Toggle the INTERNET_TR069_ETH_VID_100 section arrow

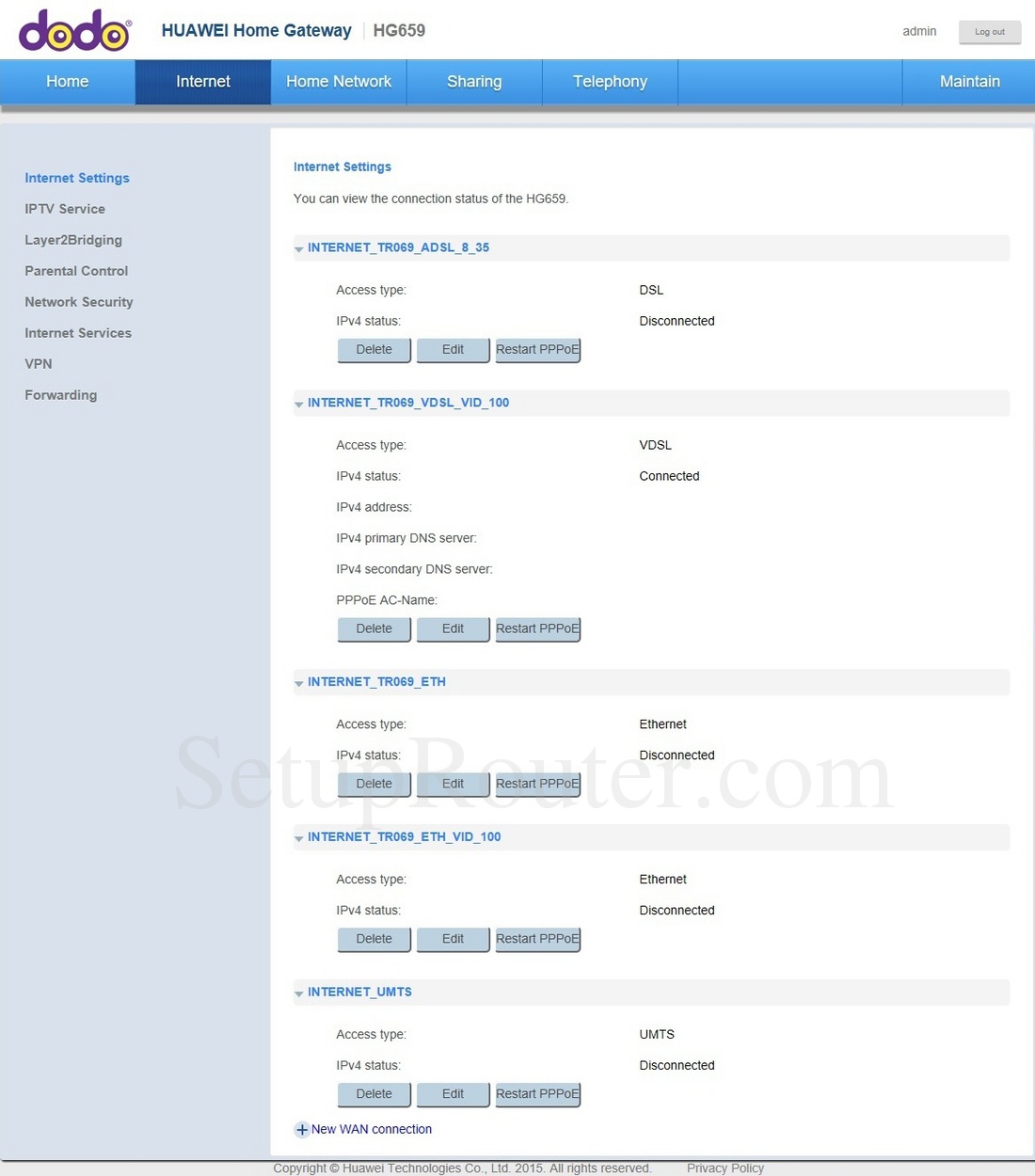[x=299, y=839]
